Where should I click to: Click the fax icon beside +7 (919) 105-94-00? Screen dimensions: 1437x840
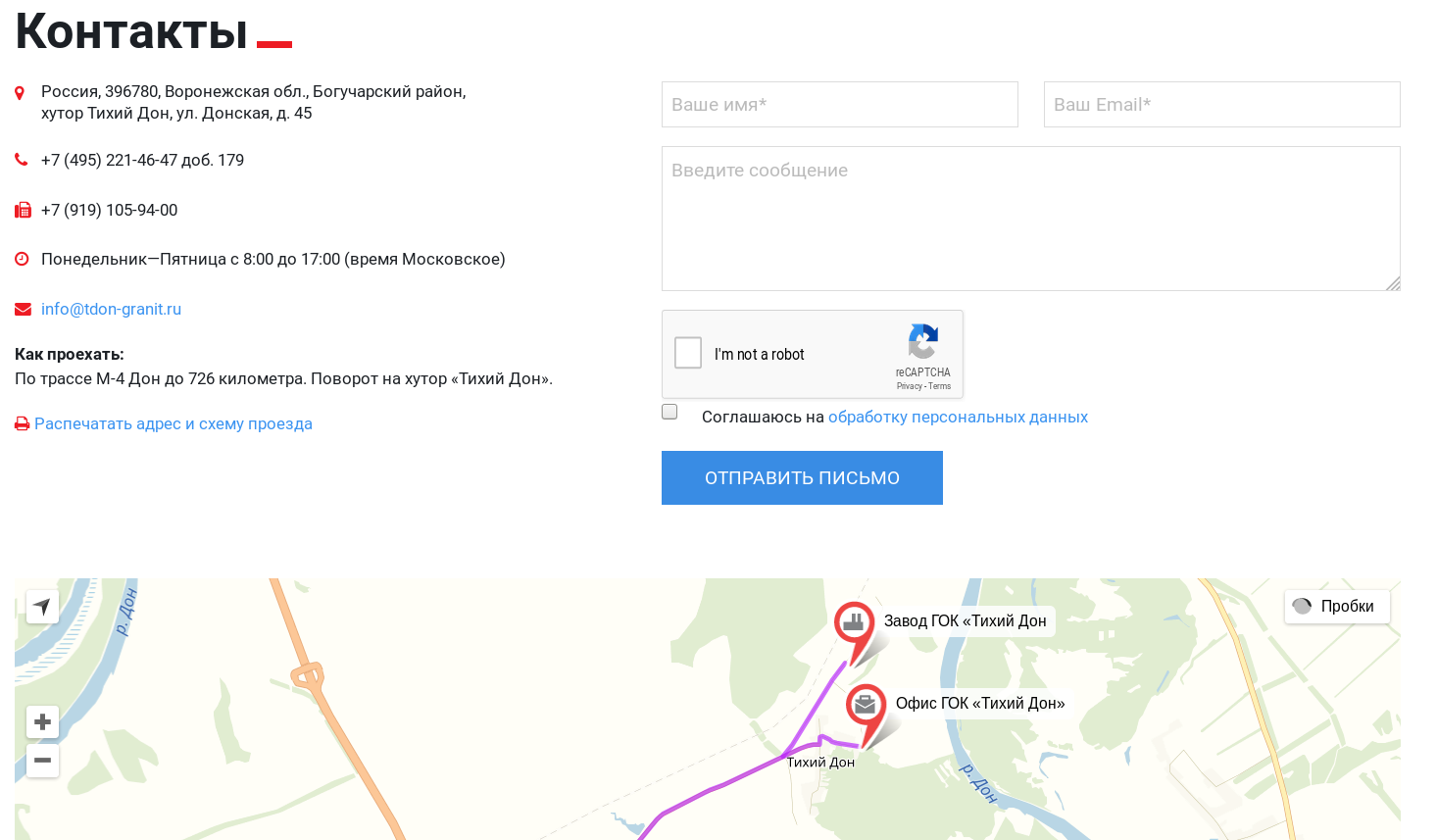(21, 209)
